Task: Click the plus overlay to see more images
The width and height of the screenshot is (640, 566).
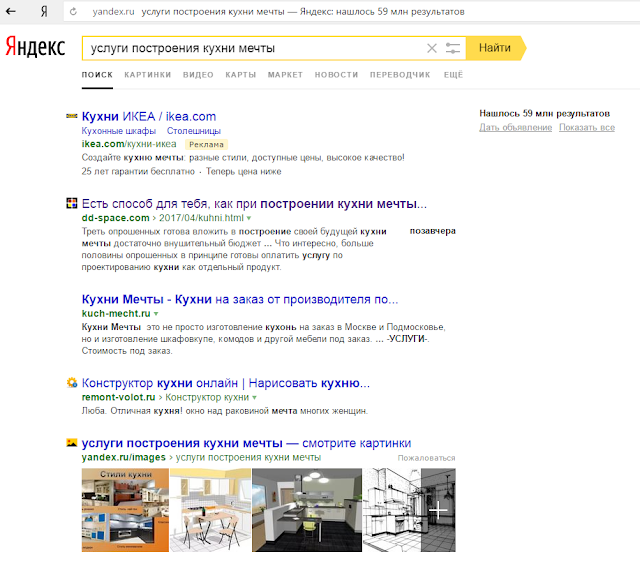Action: pos(438,510)
